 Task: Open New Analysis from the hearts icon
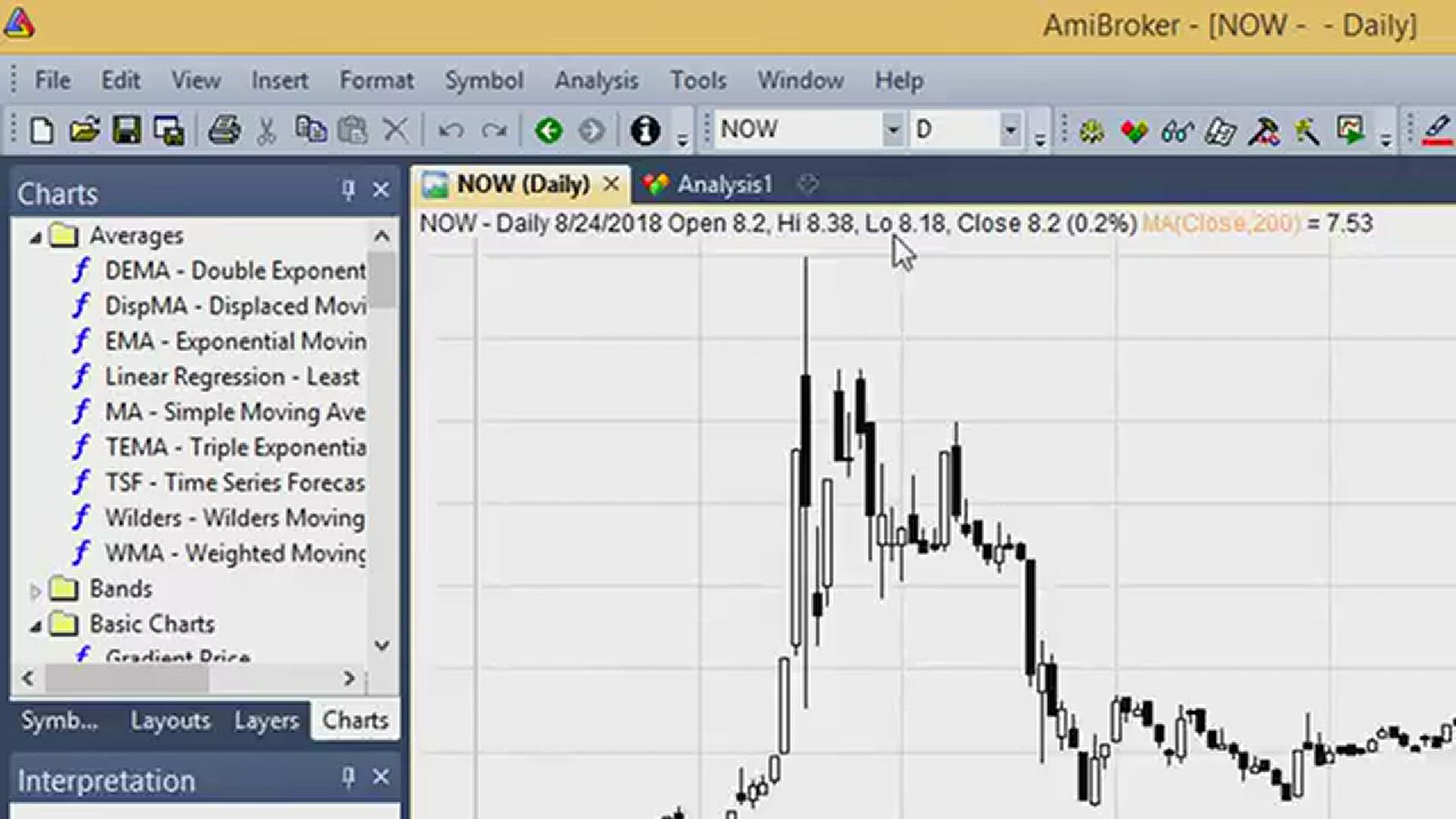pyautogui.click(x=1134, y=130)
